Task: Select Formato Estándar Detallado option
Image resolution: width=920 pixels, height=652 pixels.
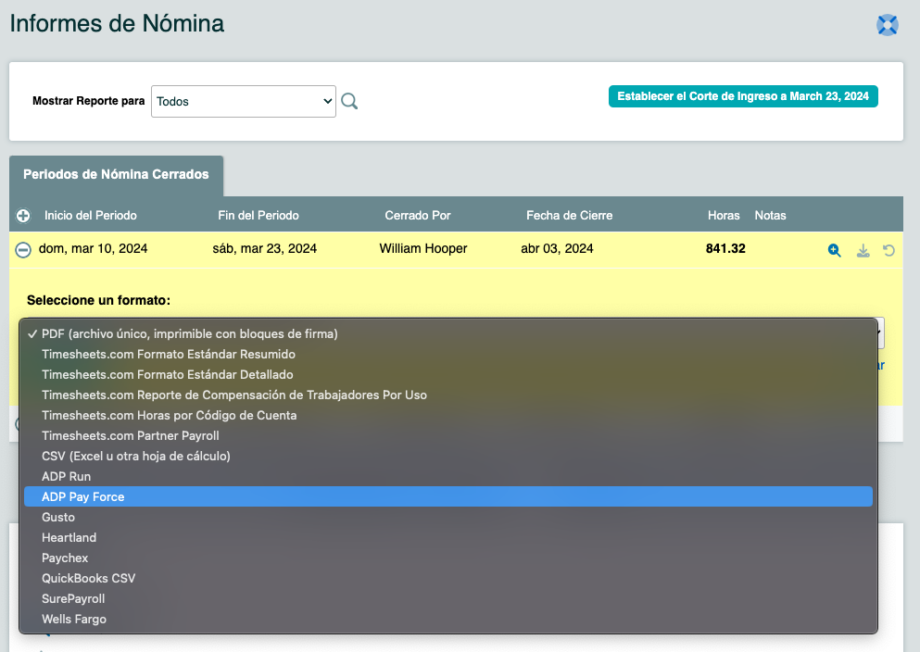Action: (448, 374)
